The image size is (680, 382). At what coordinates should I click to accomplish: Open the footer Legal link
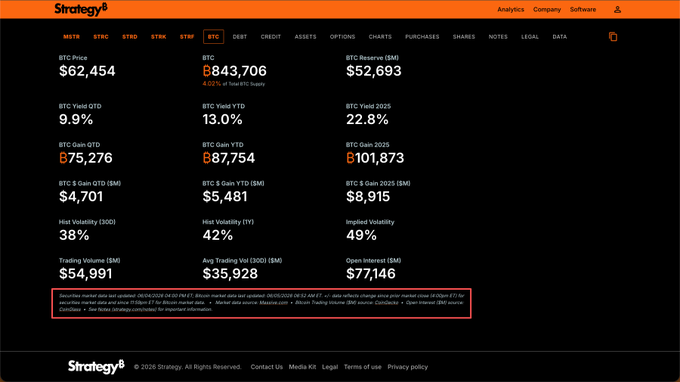pos(330,367)
